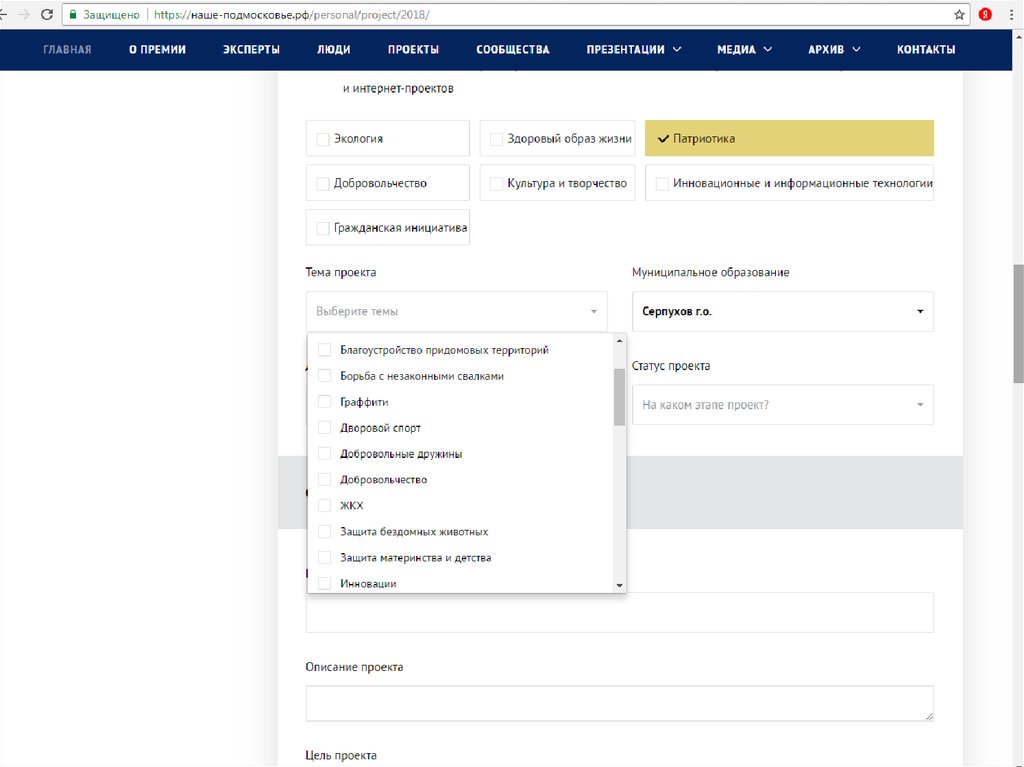Click the Yandex extension icon

(x=985, y=15)
